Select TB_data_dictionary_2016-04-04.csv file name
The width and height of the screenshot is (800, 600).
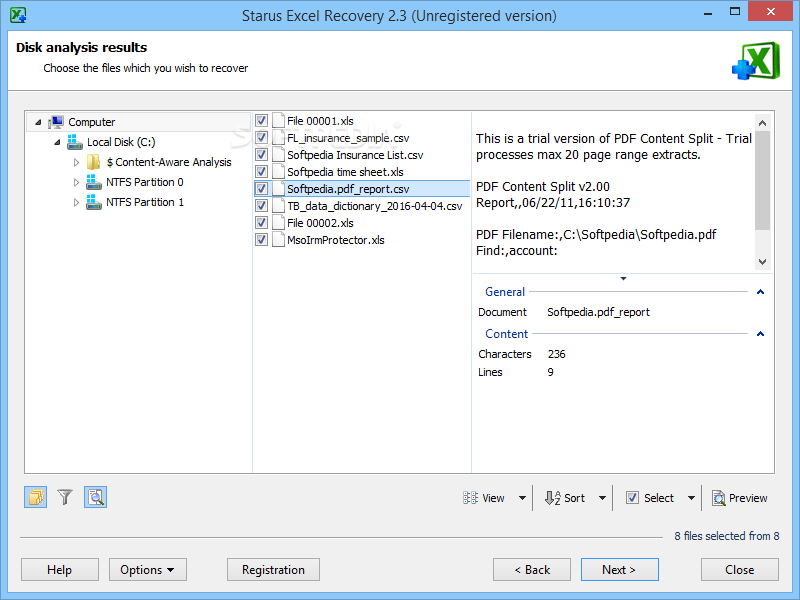pos(374,206)
